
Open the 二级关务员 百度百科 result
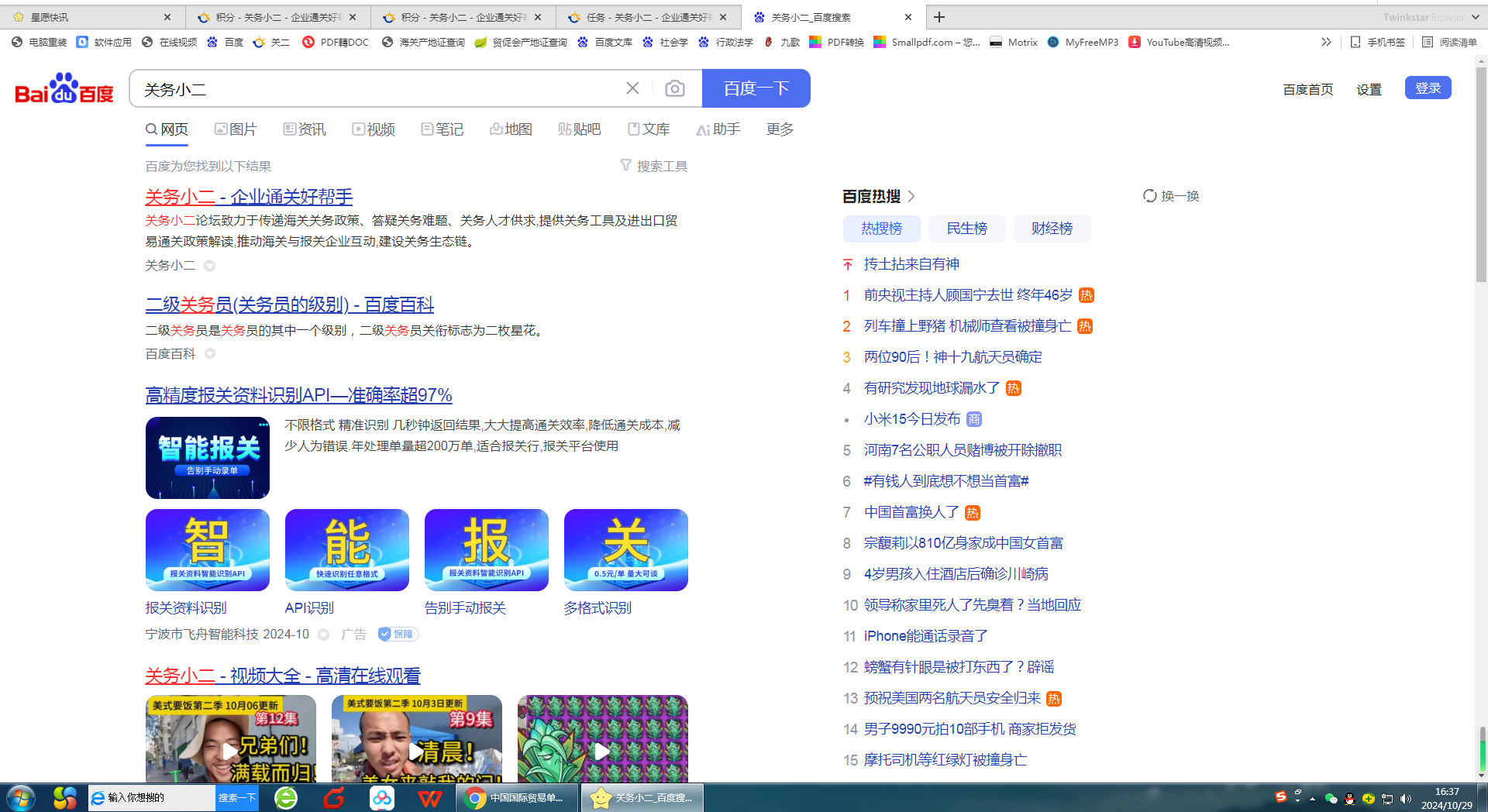coord(290,305)
